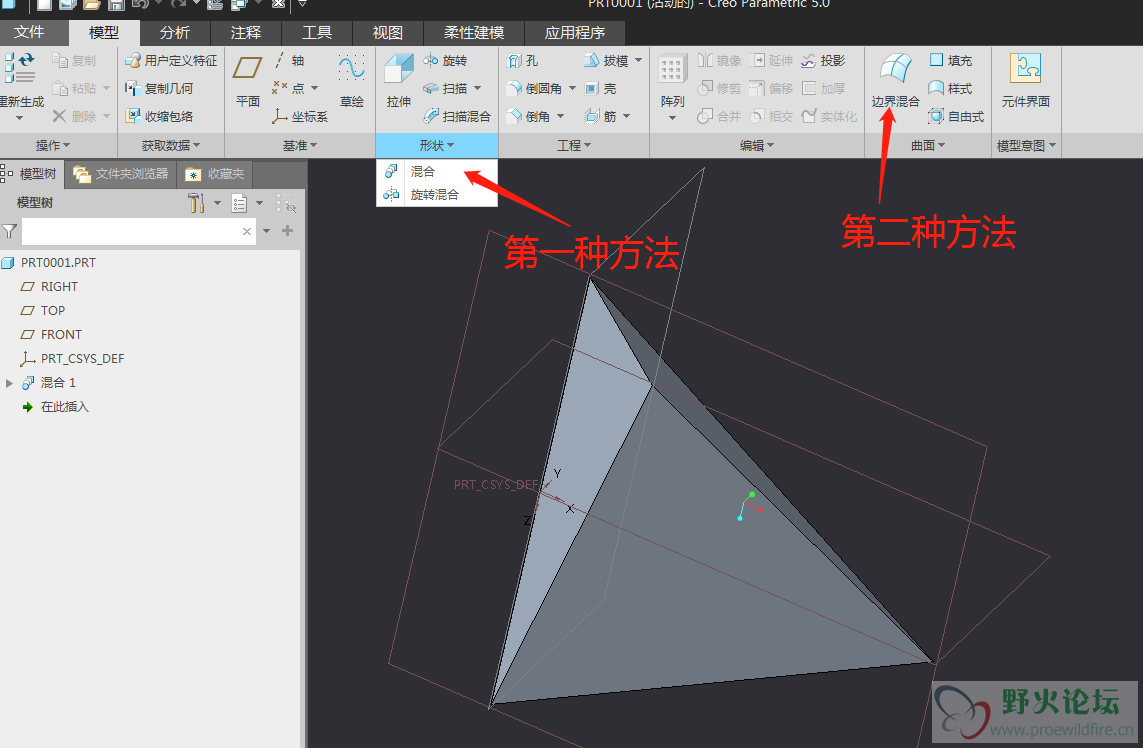
Task: Select PRT_CSYS_DEF in the model tree
Action: [x=82, y=359]
